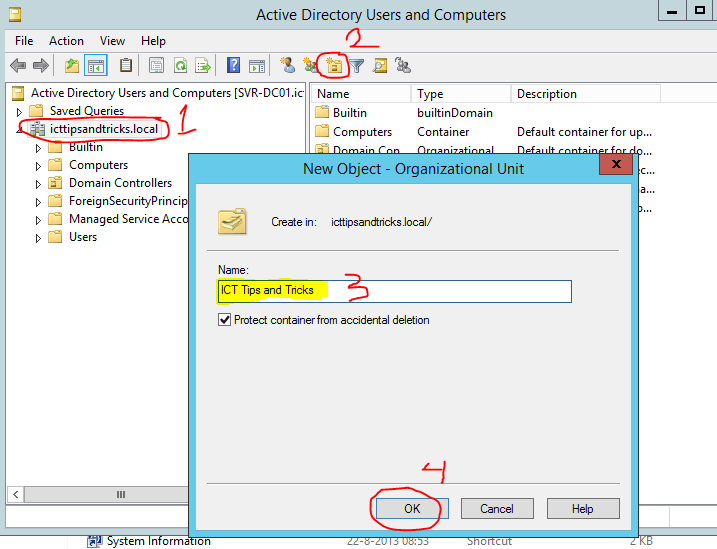Toggle Show/Hide Action Pane icon
The width and height of the screenshot is (717, 549).
pyautogui.click(x=257, y=66)
